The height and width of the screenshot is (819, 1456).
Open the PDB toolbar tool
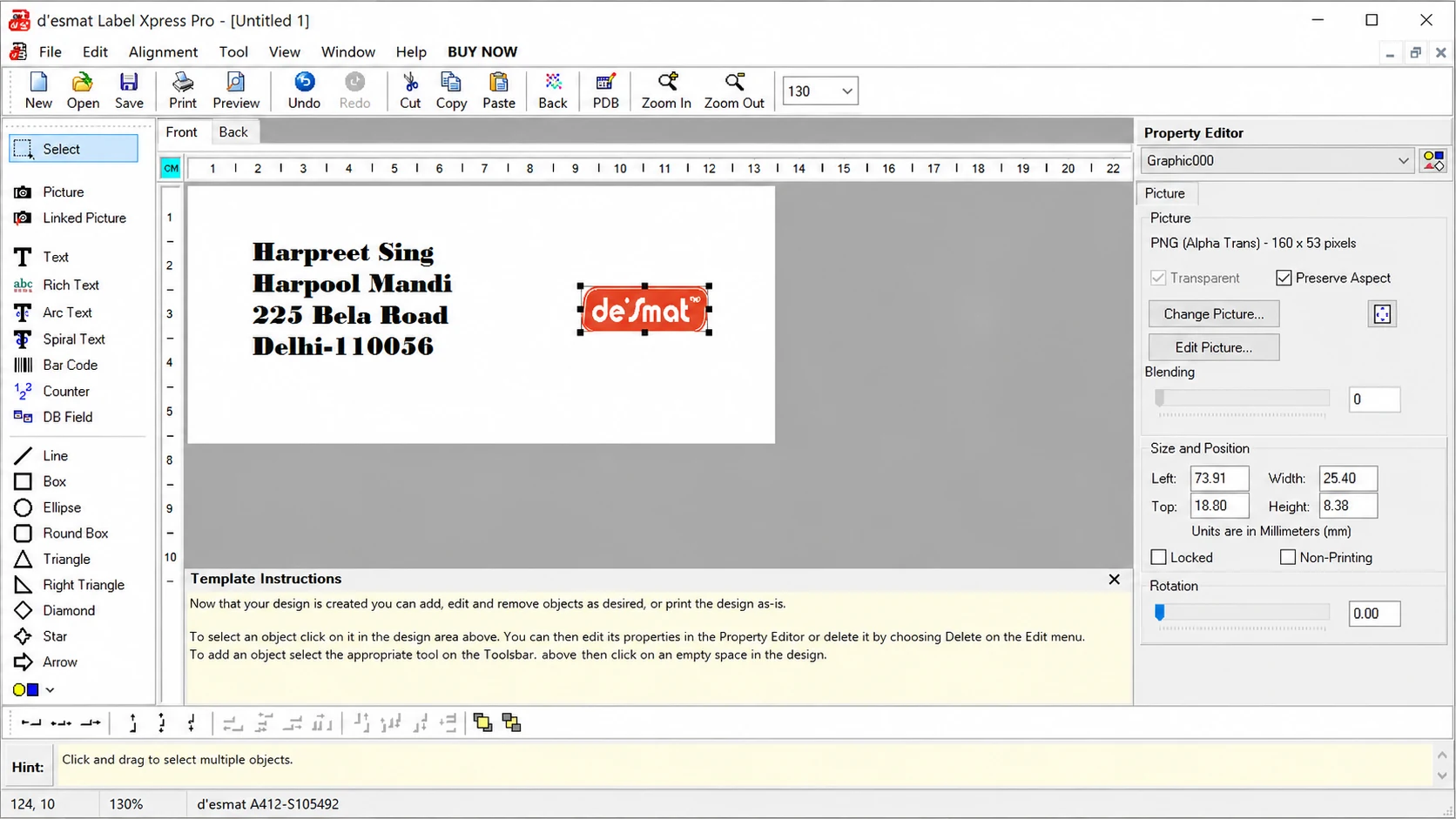tap(605, 91)
